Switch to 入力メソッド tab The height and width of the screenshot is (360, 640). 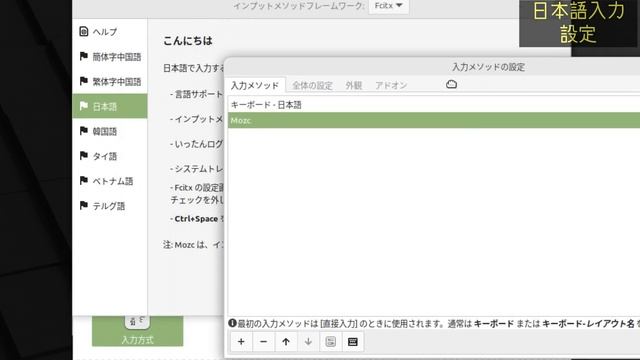click(255, 85)
